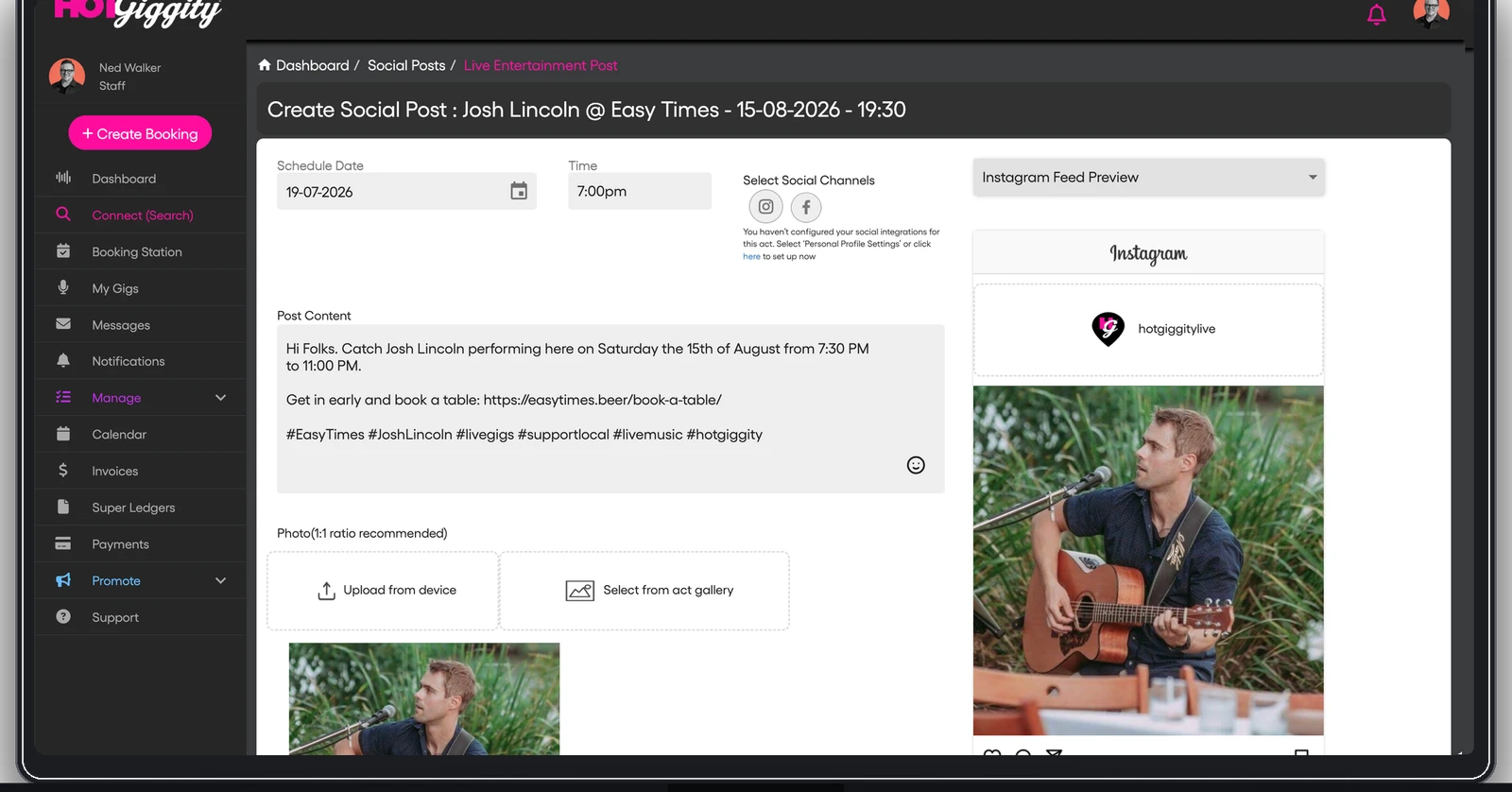The width and height of the screenshot is (1512, 792).
Task: Click the notifications bell icon in header
Action: pyautogui.click(x=1377, y=14)
